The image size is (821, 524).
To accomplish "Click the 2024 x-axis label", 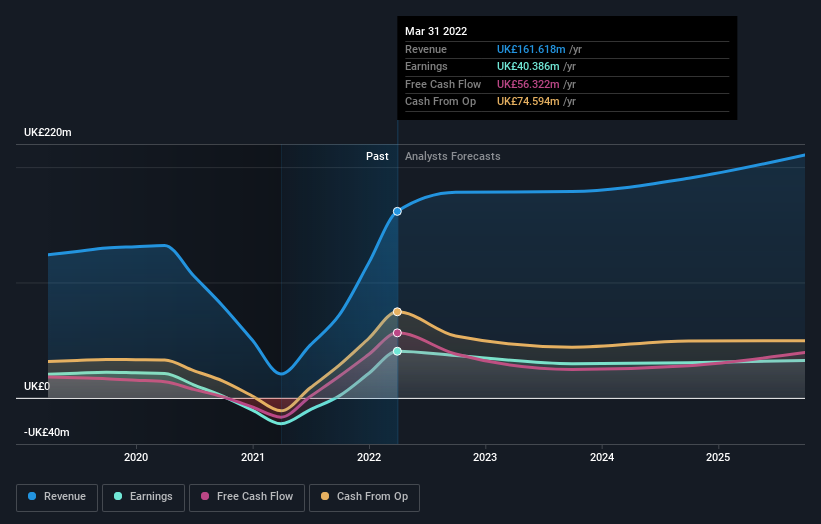I will pos(602,458).
